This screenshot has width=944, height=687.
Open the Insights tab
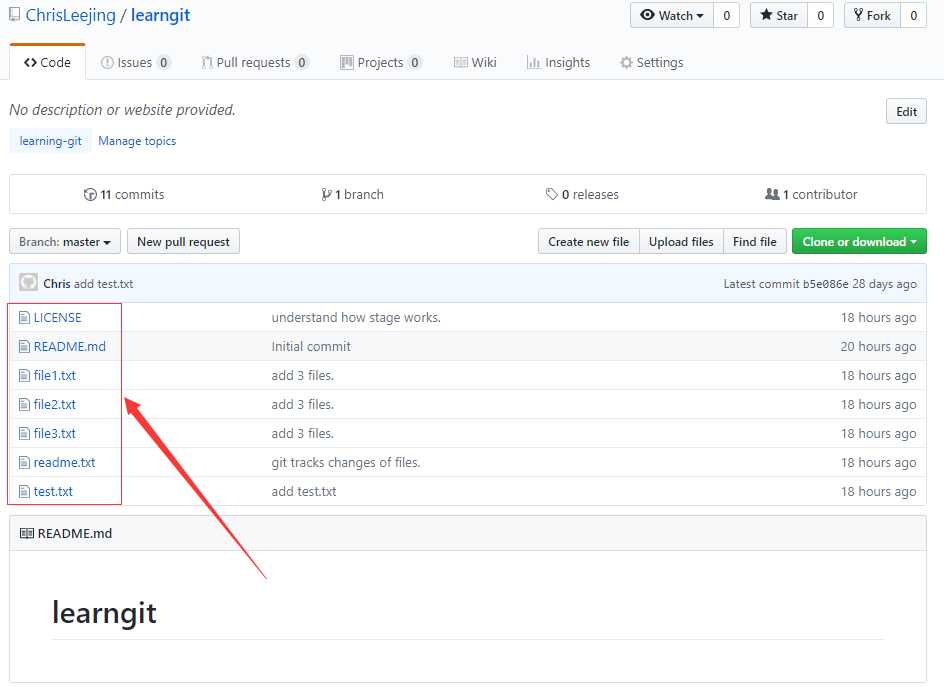[x=558, y=62]
